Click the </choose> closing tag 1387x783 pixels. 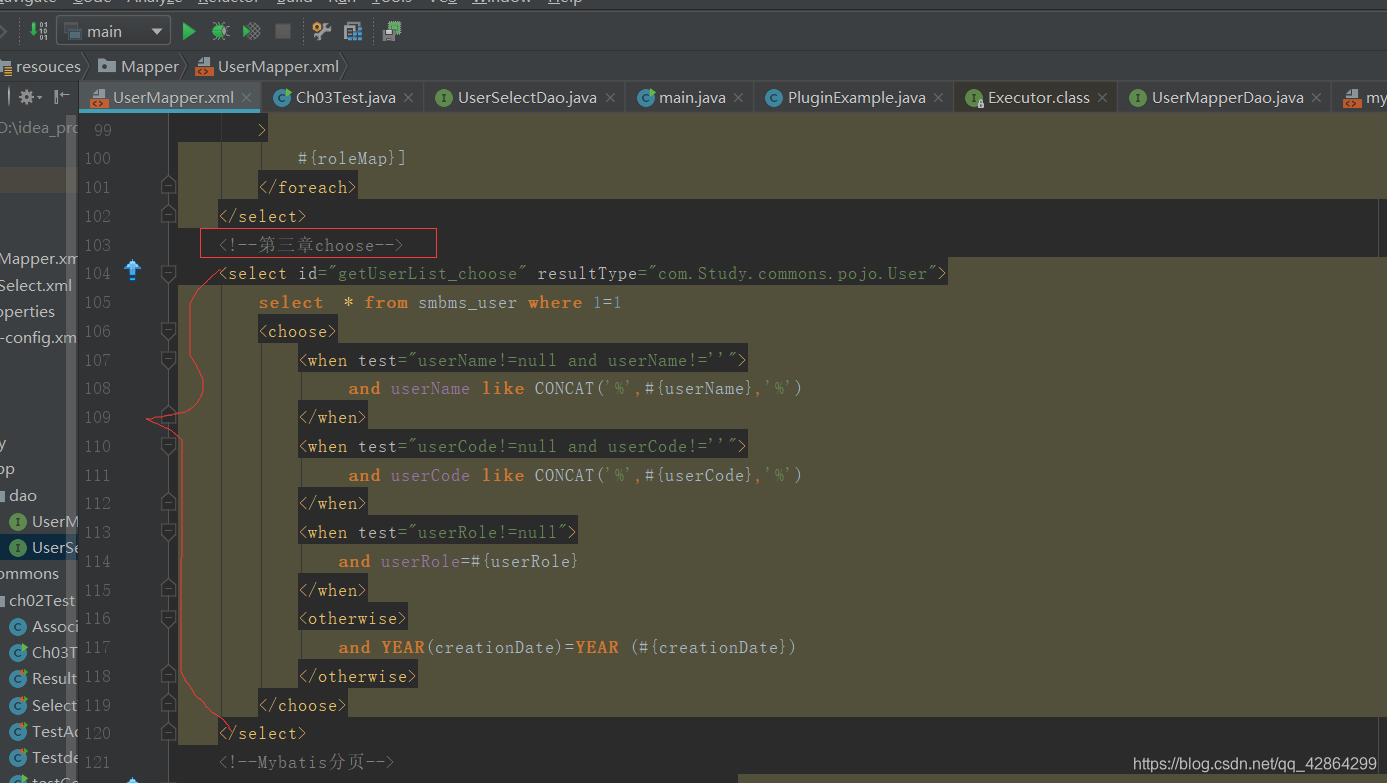(x=303, y=705)
